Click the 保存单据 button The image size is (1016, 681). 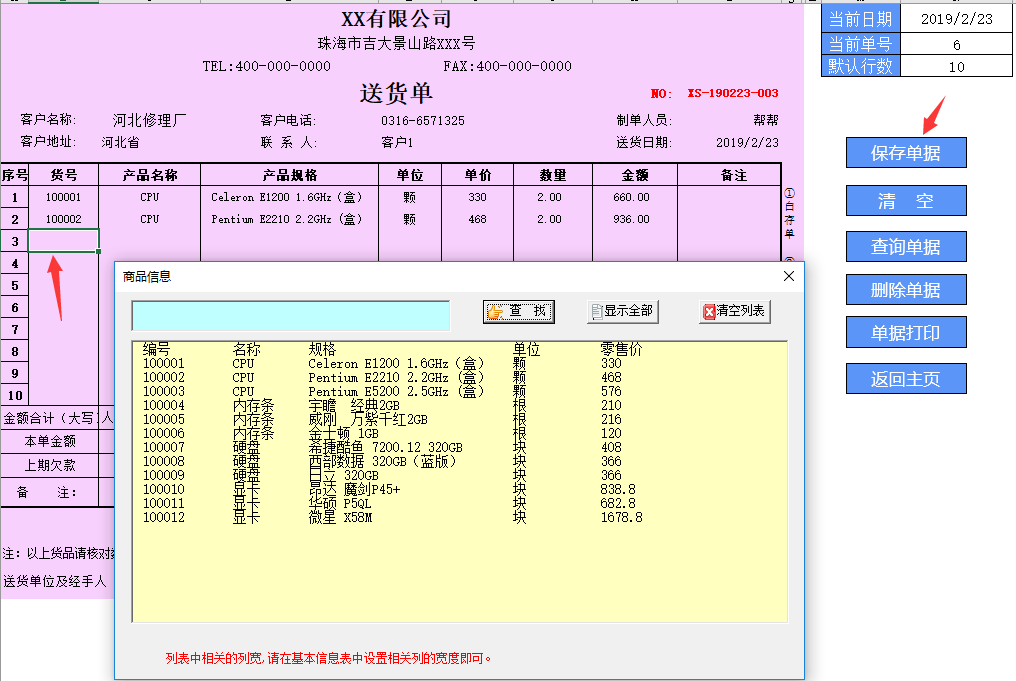click(x=906, y=153)
